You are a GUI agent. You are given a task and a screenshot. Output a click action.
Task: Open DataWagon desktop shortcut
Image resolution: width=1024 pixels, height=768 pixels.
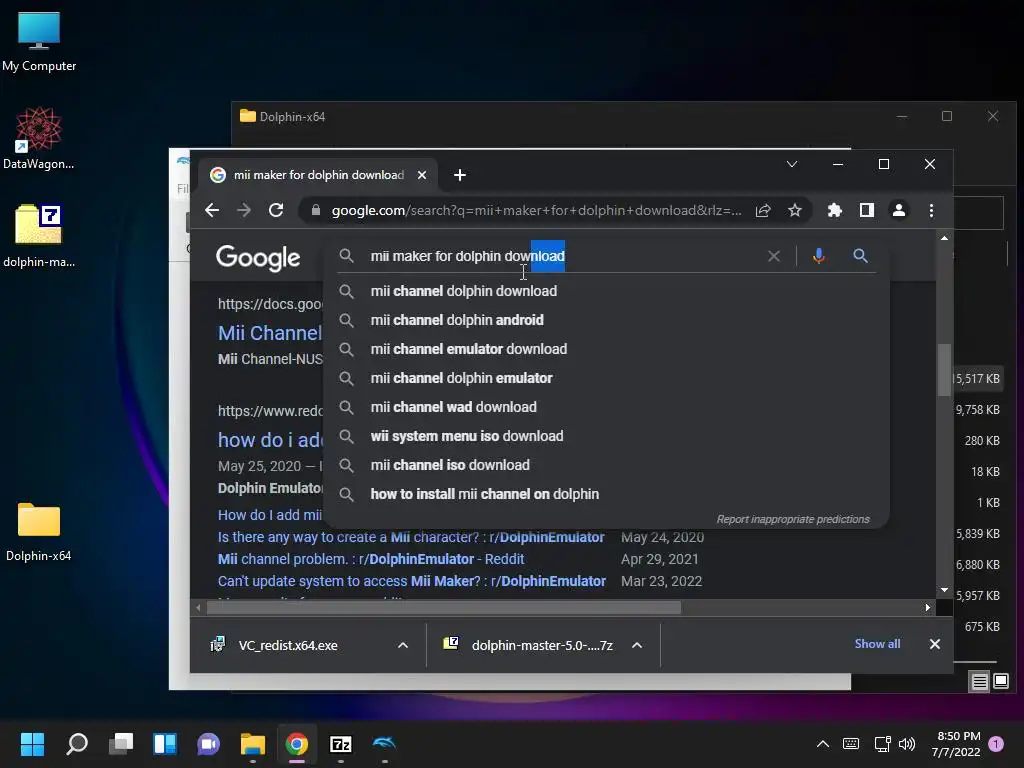(x=39, y=138)
